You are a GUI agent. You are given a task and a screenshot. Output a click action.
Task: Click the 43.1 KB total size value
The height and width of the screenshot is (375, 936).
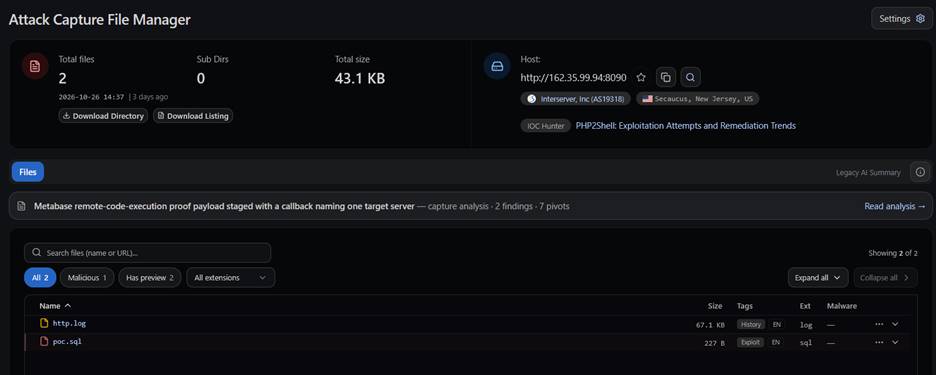[x=360, y=78]
